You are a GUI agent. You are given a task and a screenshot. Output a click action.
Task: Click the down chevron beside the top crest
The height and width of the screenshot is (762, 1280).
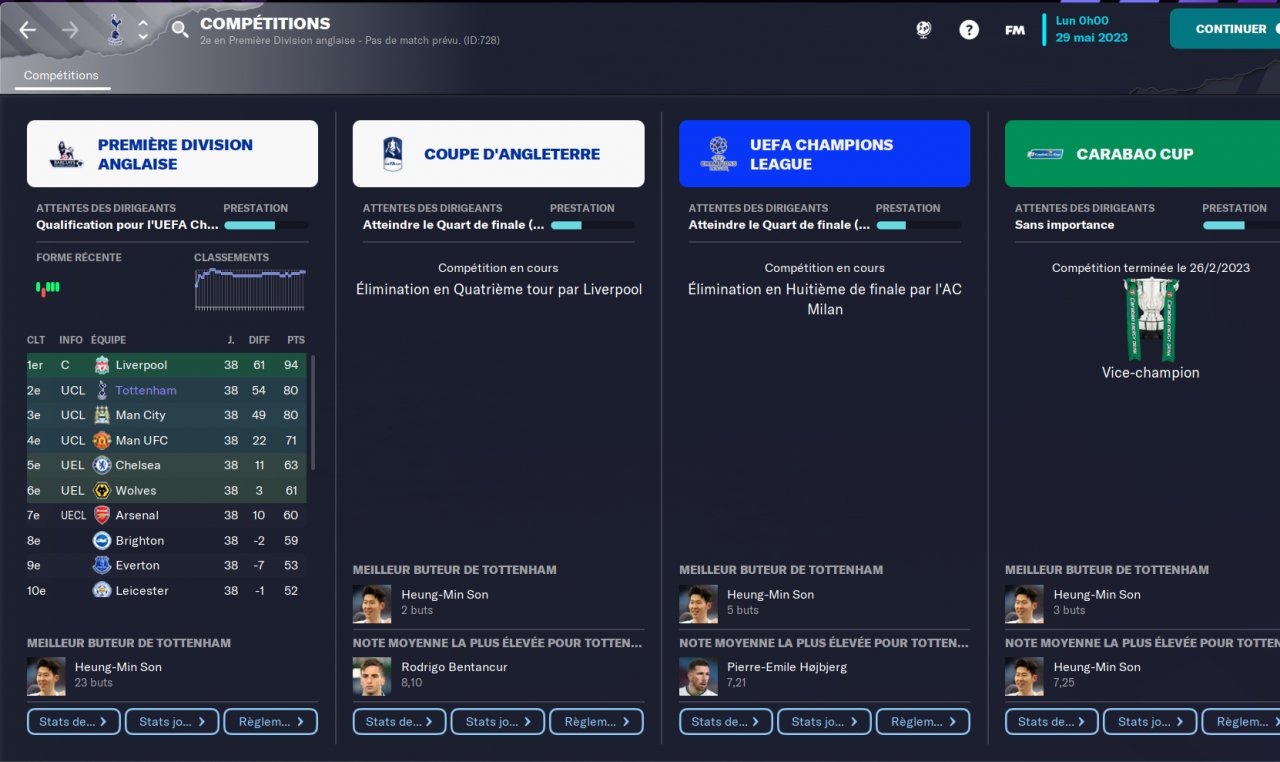click(143, 37)
